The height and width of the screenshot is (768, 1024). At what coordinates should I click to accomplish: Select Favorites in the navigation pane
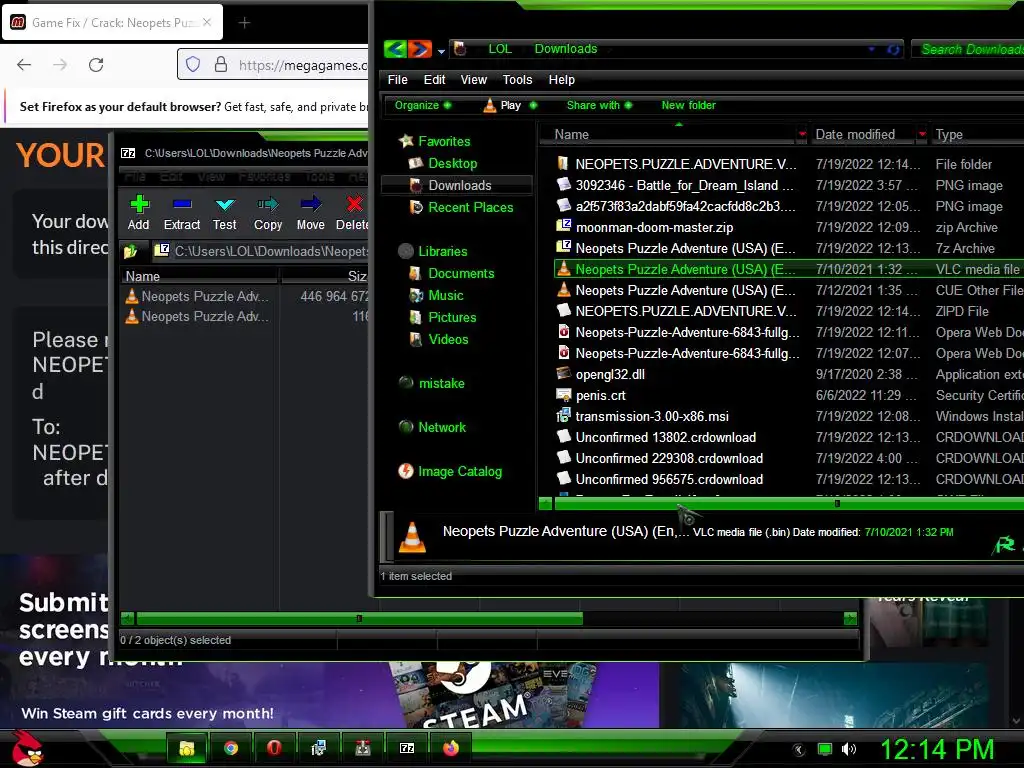click(444, 141)
